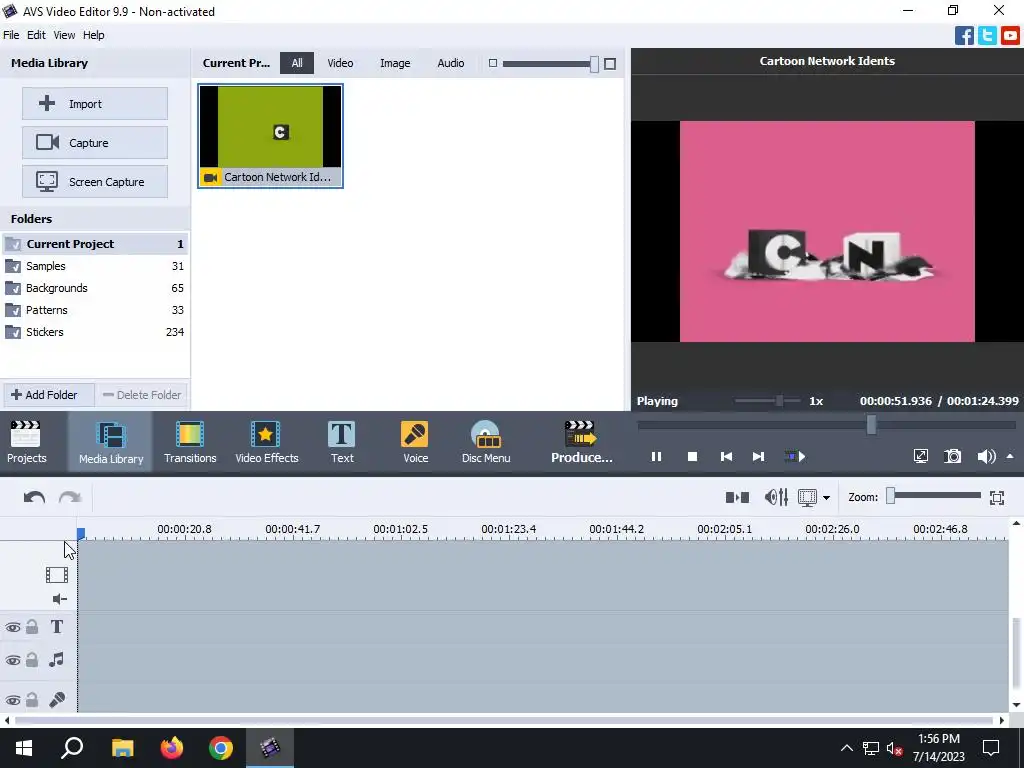Fit timeline zoom to window
Screen dimensions: 1024x768
[x=997, y=498]
